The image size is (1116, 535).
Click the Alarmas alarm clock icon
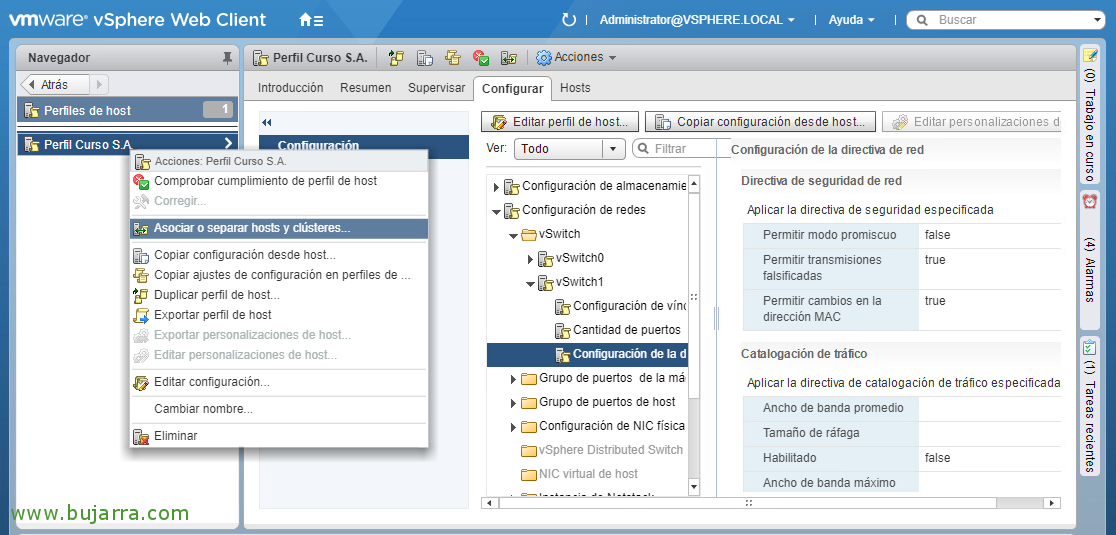1090,201
